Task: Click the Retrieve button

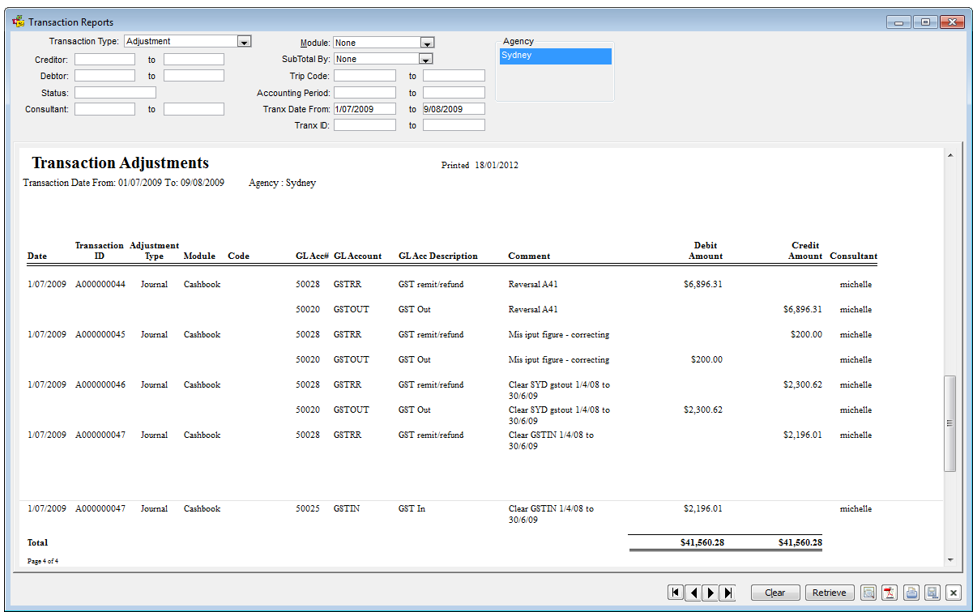Action: [x=830, y=592]
